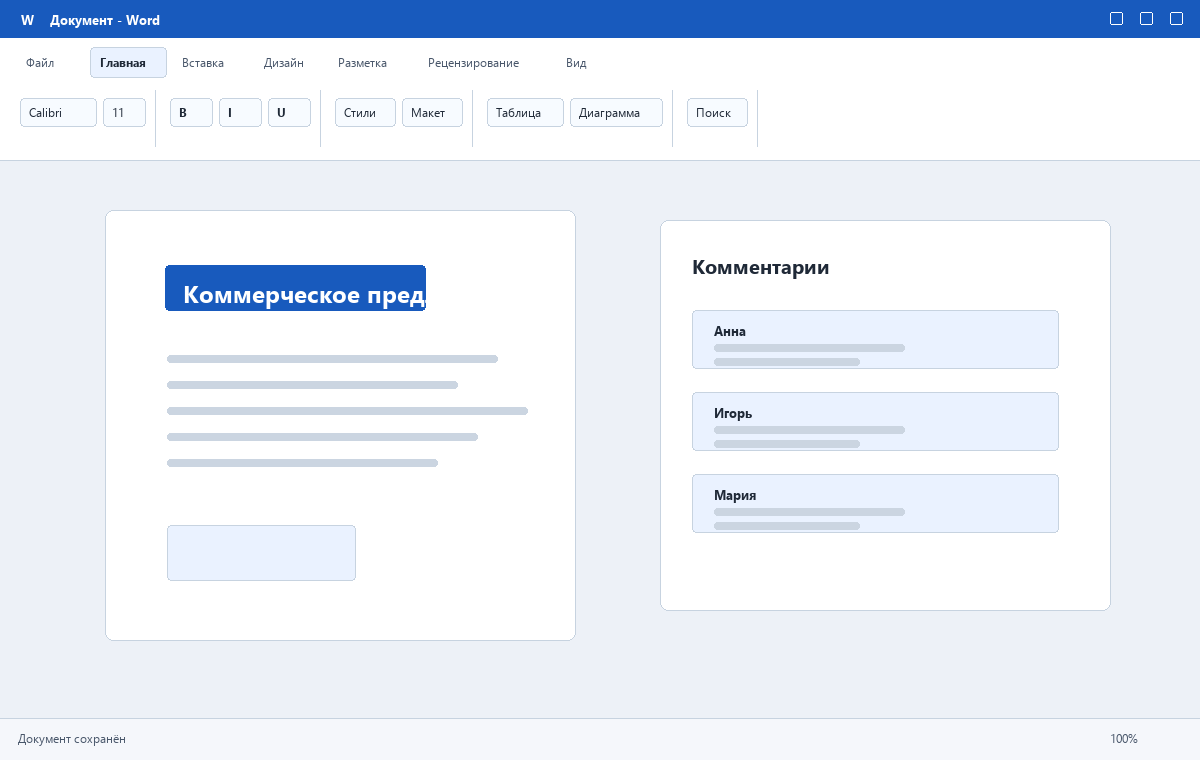Open the Рецензирование tab
The width and height of the screenshot is (1200, 760).
click(x=473, y=63)
